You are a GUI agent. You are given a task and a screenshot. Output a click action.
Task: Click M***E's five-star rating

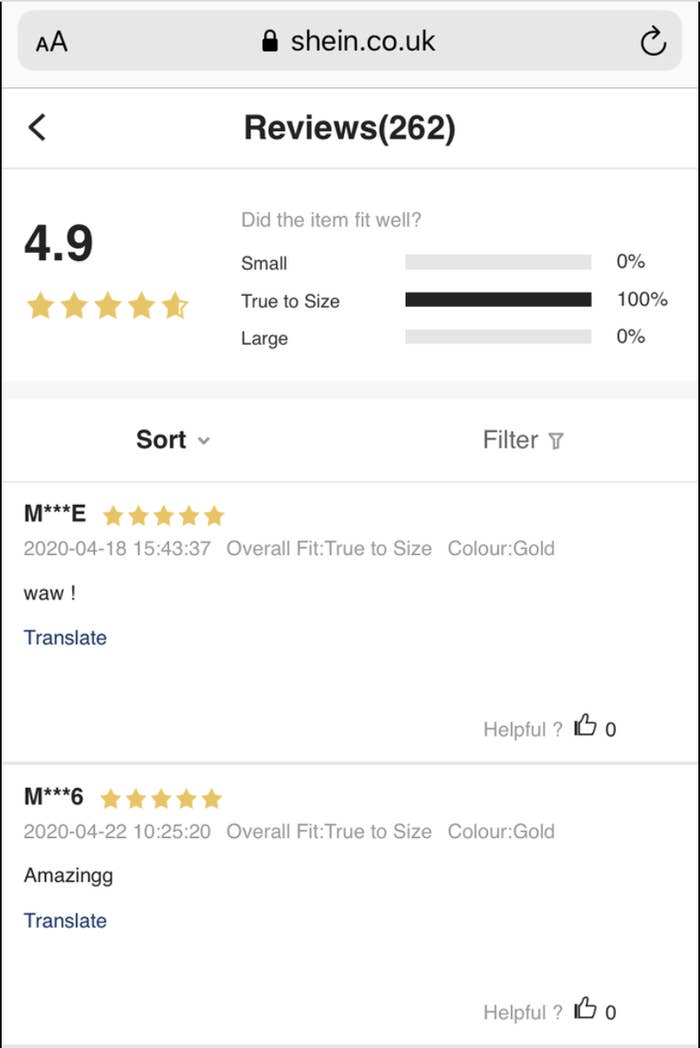click(x=163, y=515)
